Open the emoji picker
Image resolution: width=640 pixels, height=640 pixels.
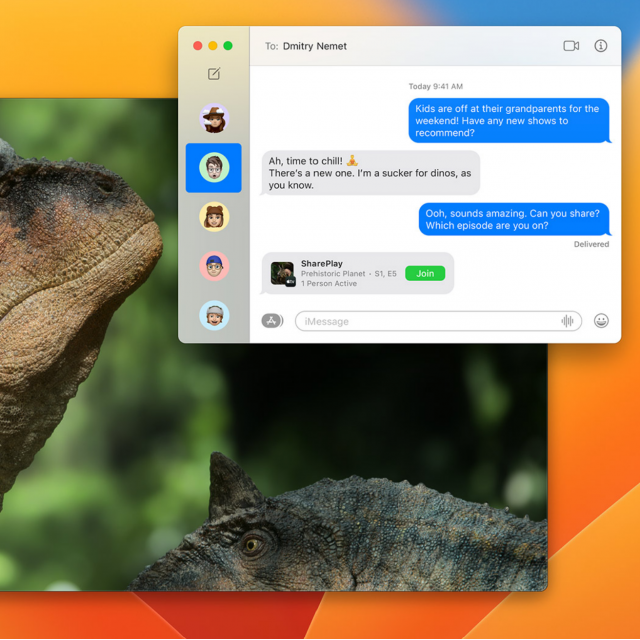(601, 321)
